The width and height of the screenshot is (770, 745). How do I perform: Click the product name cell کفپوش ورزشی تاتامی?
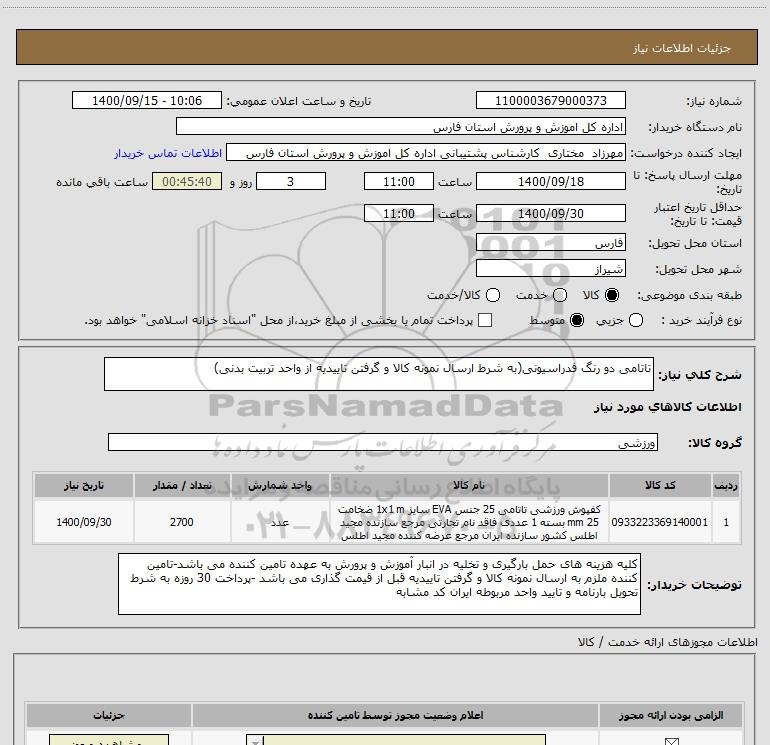point(468,522)
